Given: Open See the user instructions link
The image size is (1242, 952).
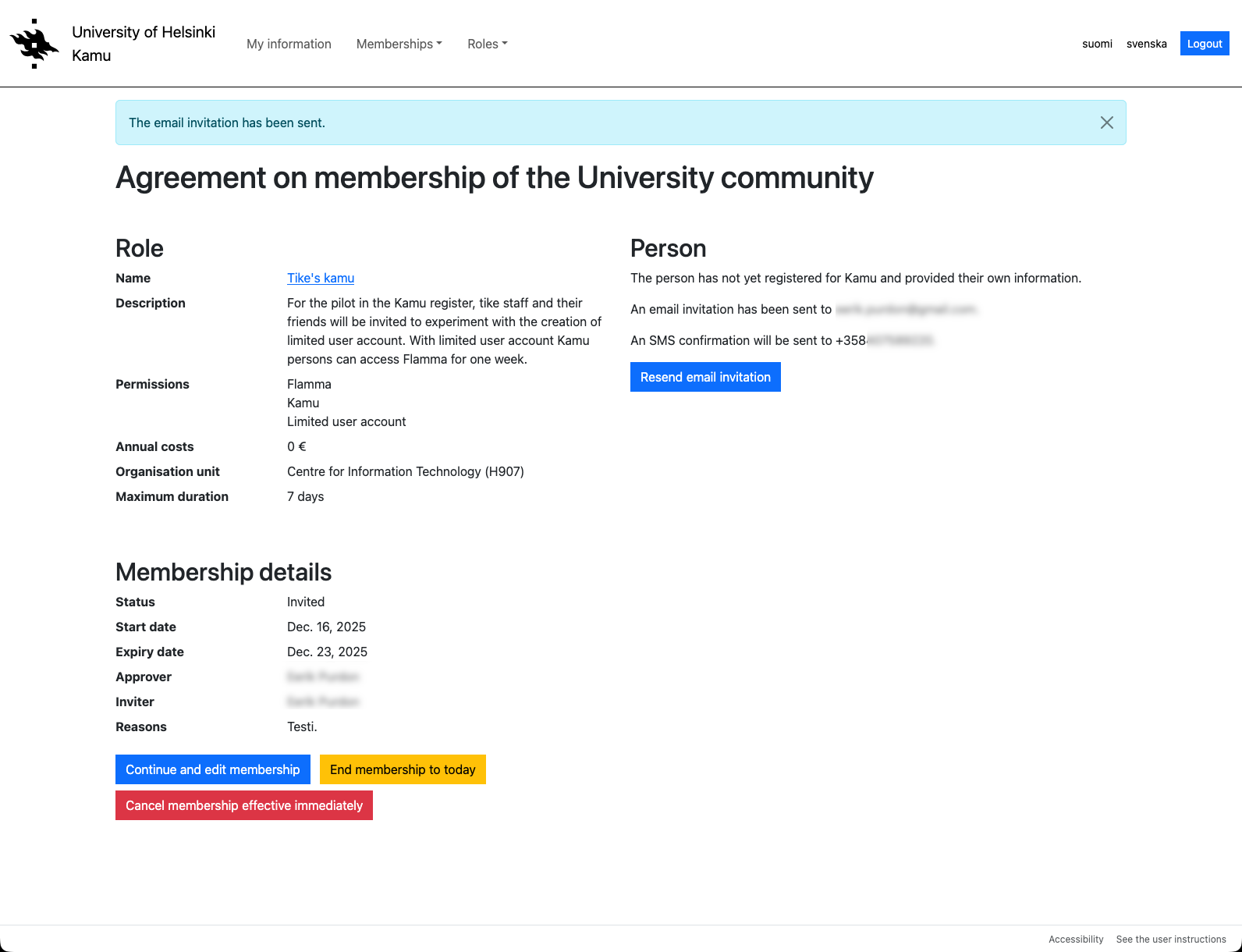Looking at the screenshot, I should pos(1171,940).
